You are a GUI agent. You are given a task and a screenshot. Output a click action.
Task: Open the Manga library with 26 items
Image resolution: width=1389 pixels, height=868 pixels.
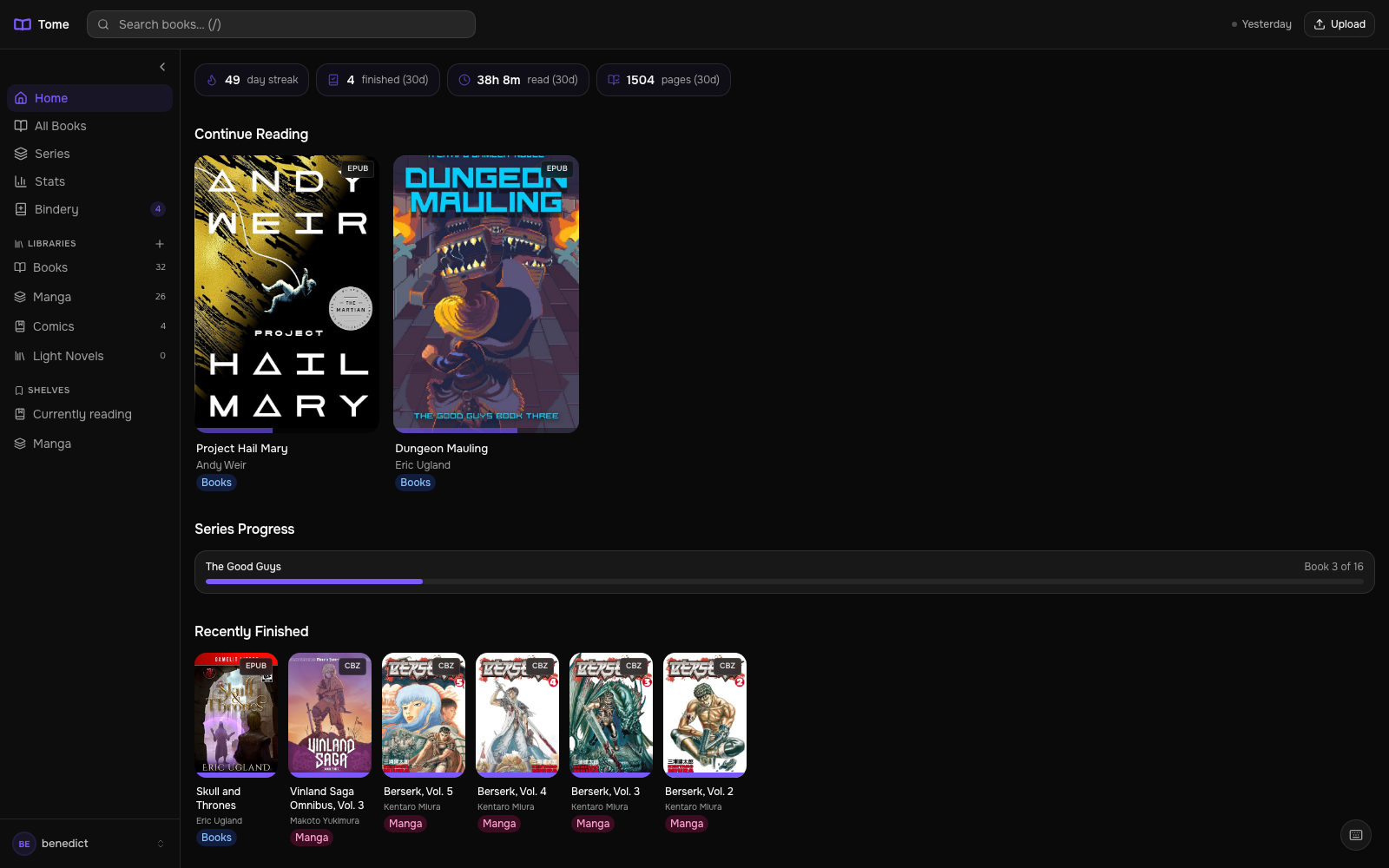(89, 297)
